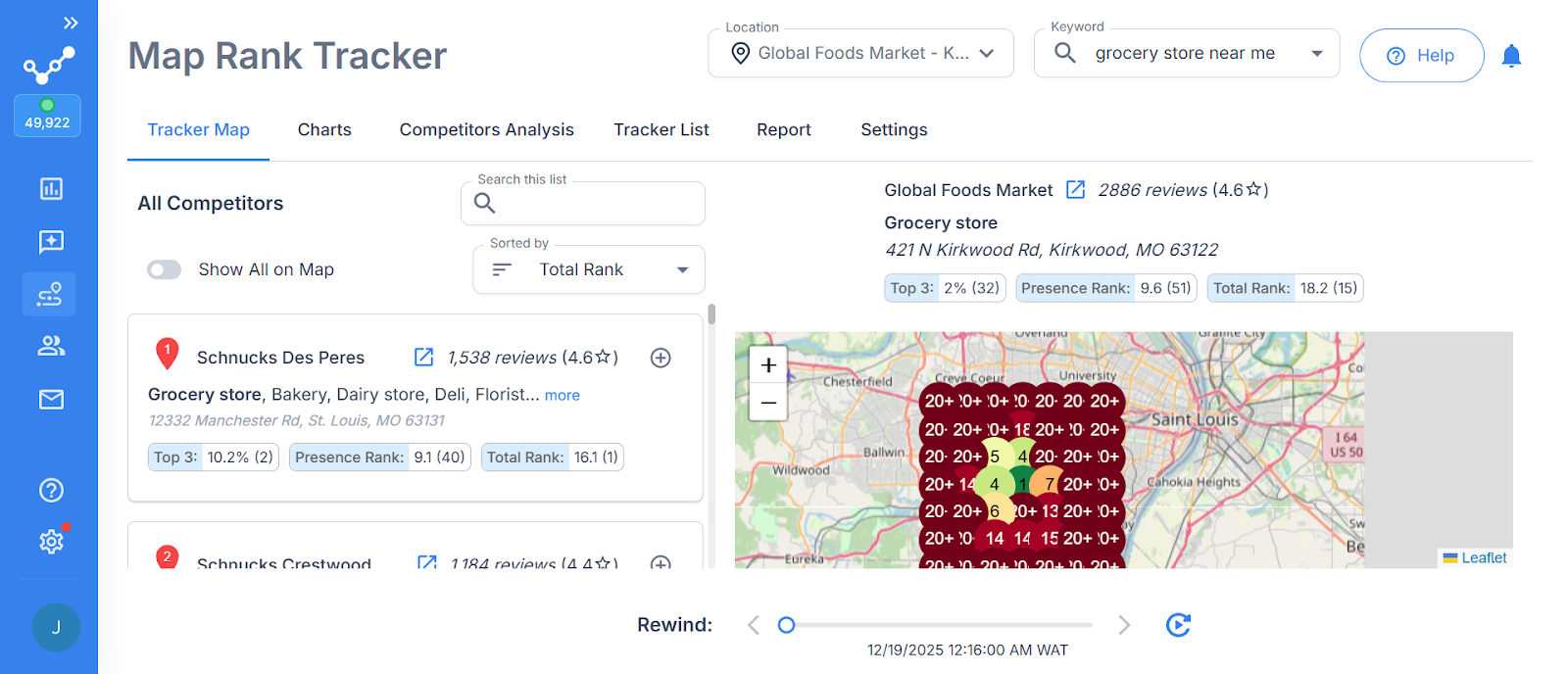The image size is (1568, 674).
Task: Open the Sorted by Total Rank dropdown
Action: coord(589,269)
